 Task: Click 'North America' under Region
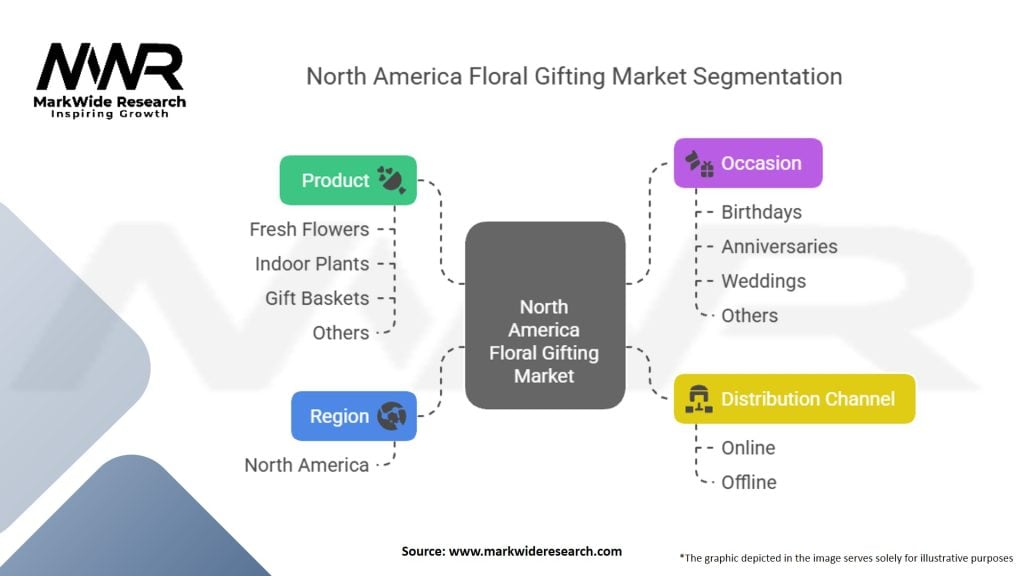tap(307, 465)
